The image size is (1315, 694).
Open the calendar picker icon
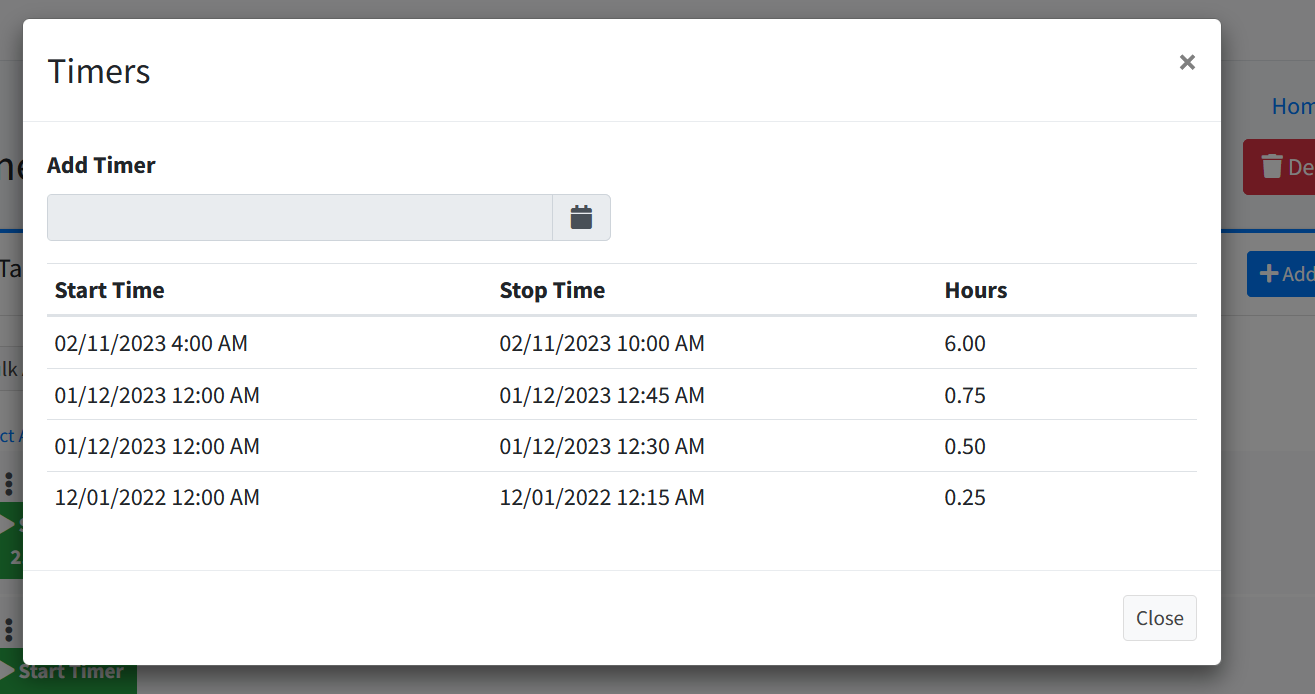point(581,217)
